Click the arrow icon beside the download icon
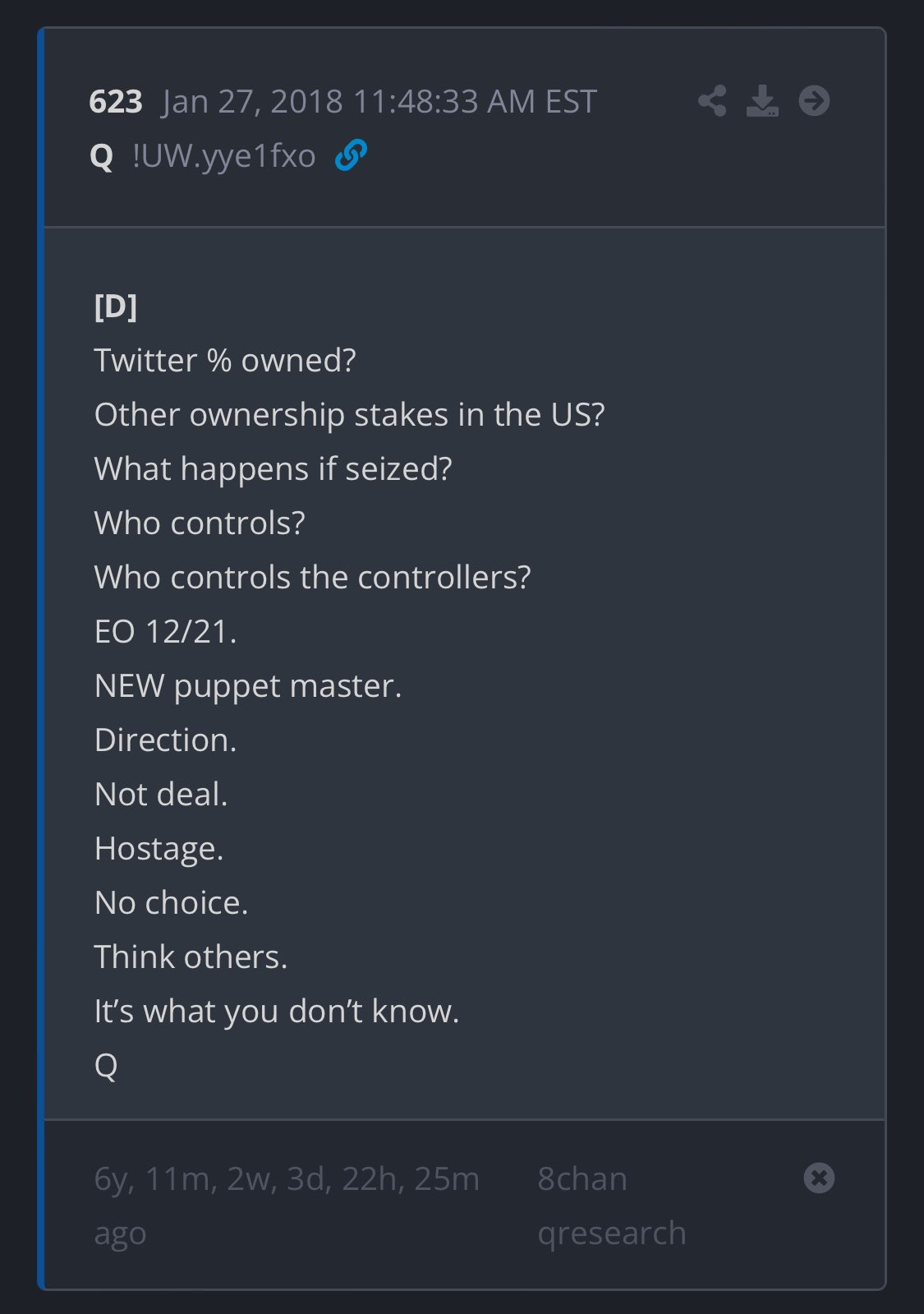This screenshot has height=1314, width=924. [814, 101]
